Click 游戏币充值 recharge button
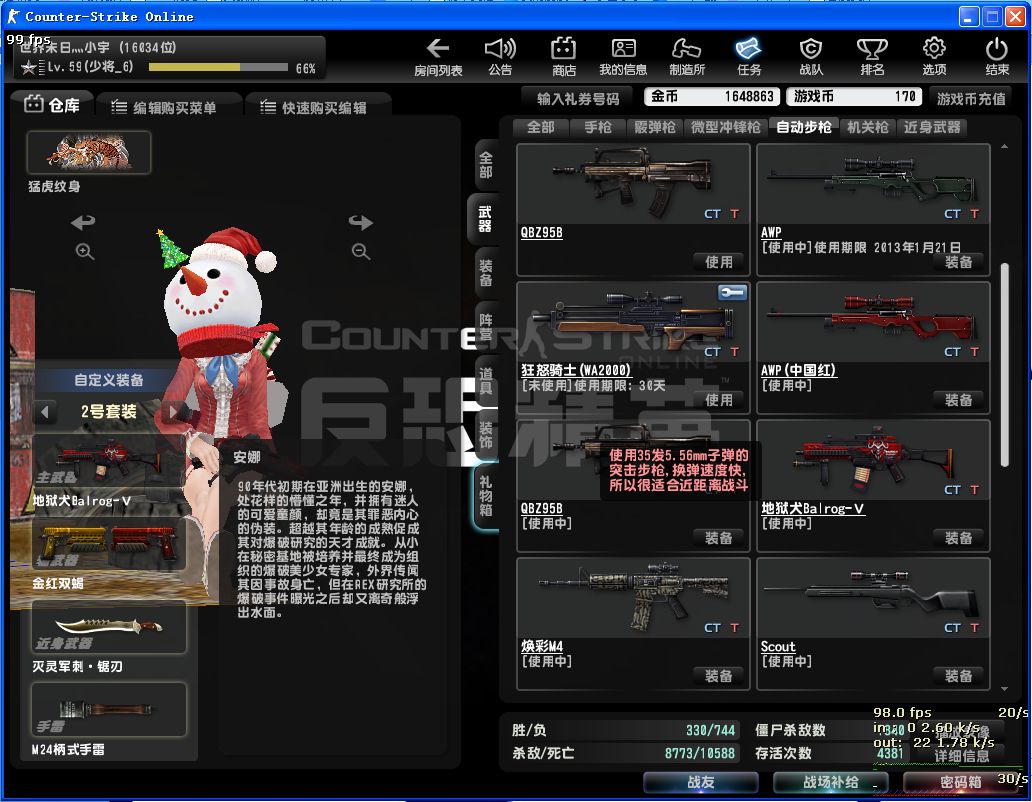 point(971,98)
